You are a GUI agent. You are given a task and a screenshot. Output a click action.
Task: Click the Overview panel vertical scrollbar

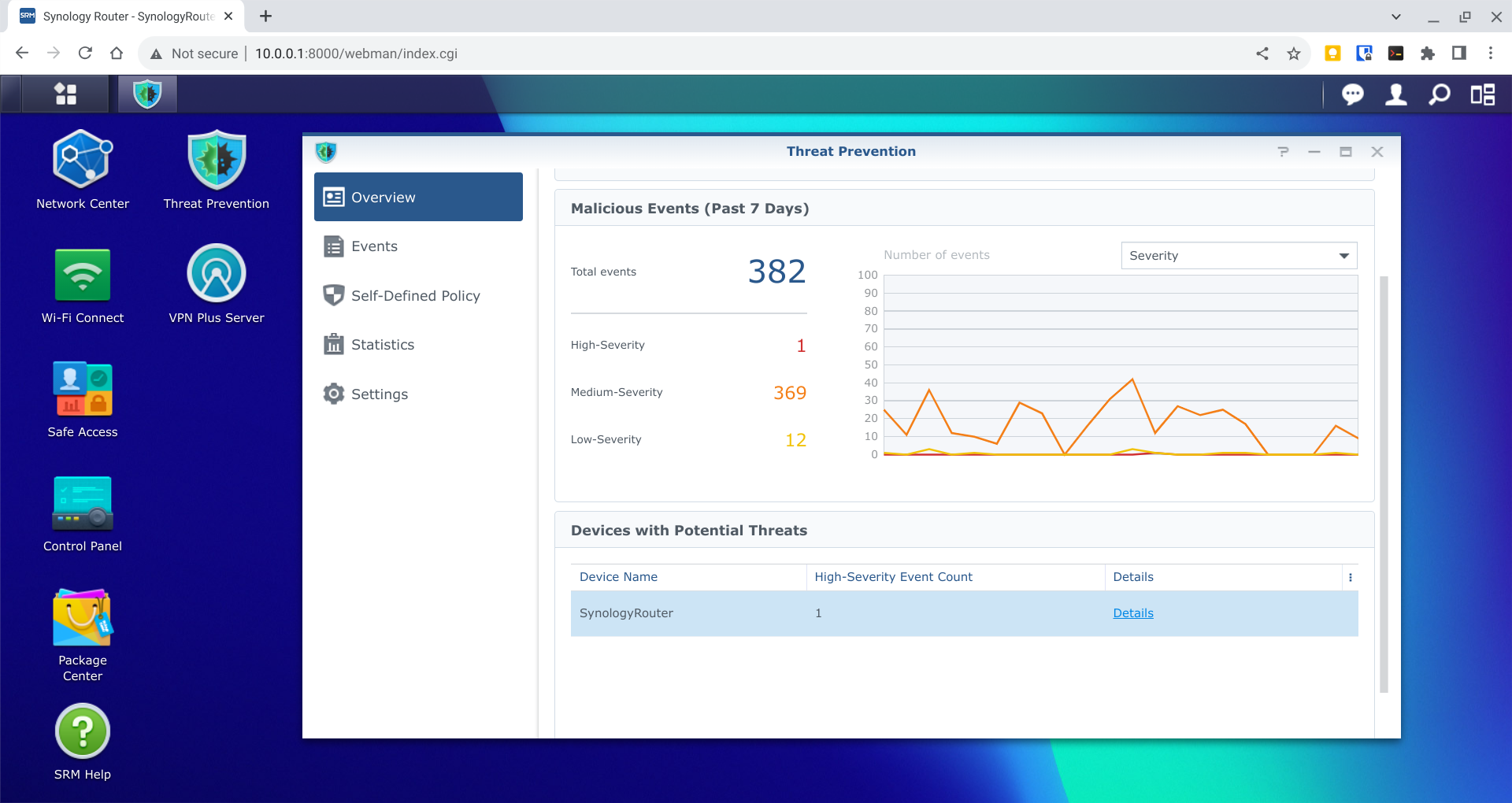[1384, 484]
